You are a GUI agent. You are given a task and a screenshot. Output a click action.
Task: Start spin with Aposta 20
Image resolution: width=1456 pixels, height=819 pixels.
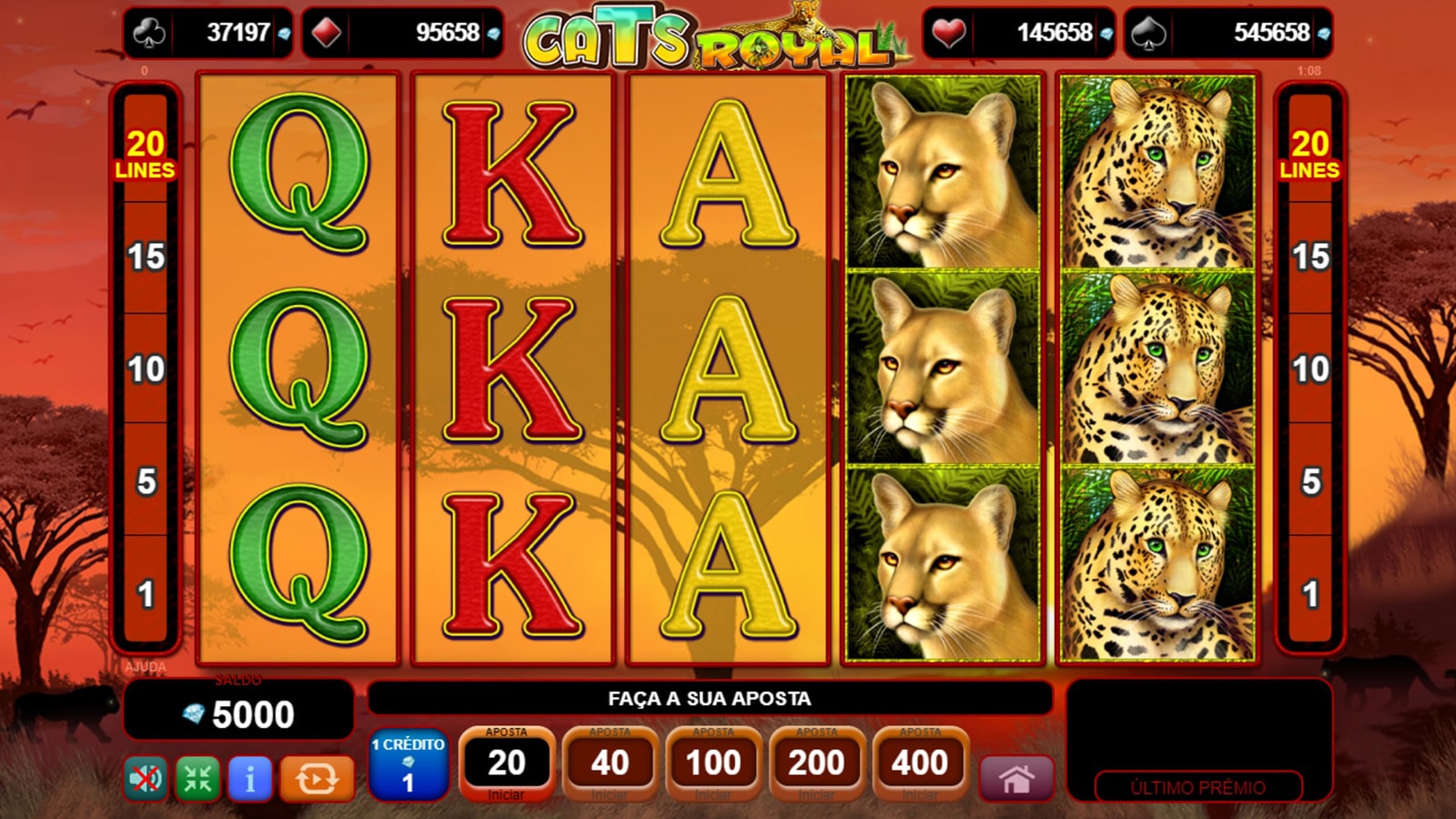(x=506, y=764)
